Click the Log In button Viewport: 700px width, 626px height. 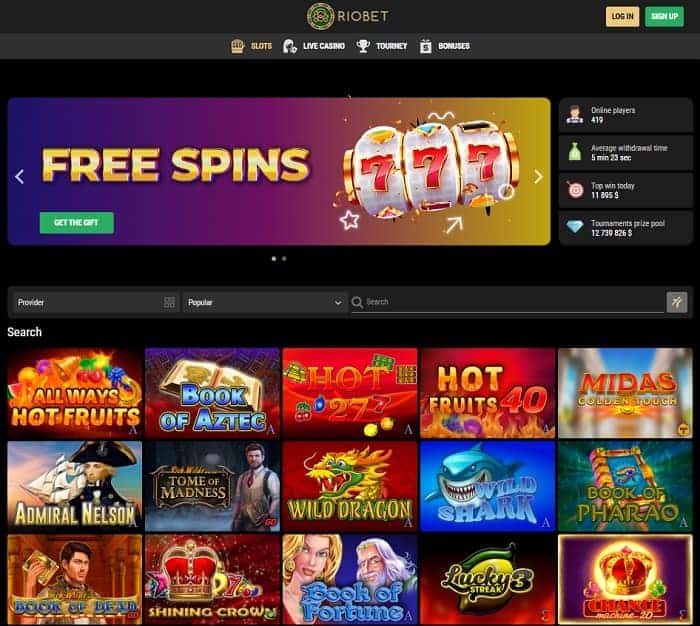click(x=622, y=17)
